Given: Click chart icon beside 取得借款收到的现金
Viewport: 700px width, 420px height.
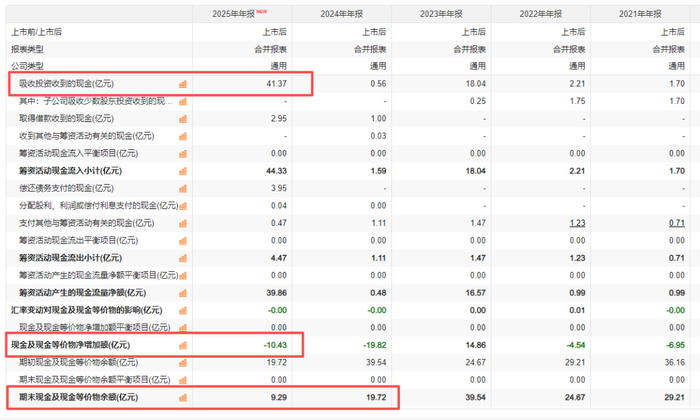Looking at the screenshot, I should (183, 119).
